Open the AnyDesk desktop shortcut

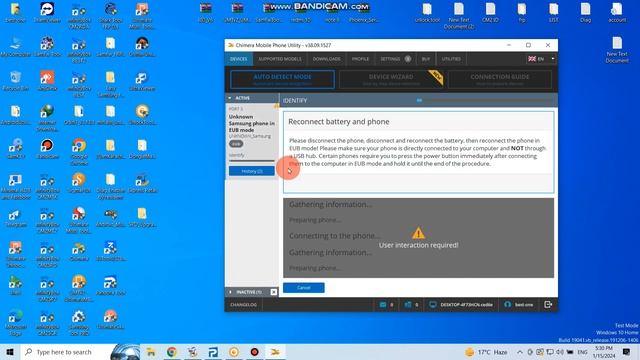[x=47, y=81]
